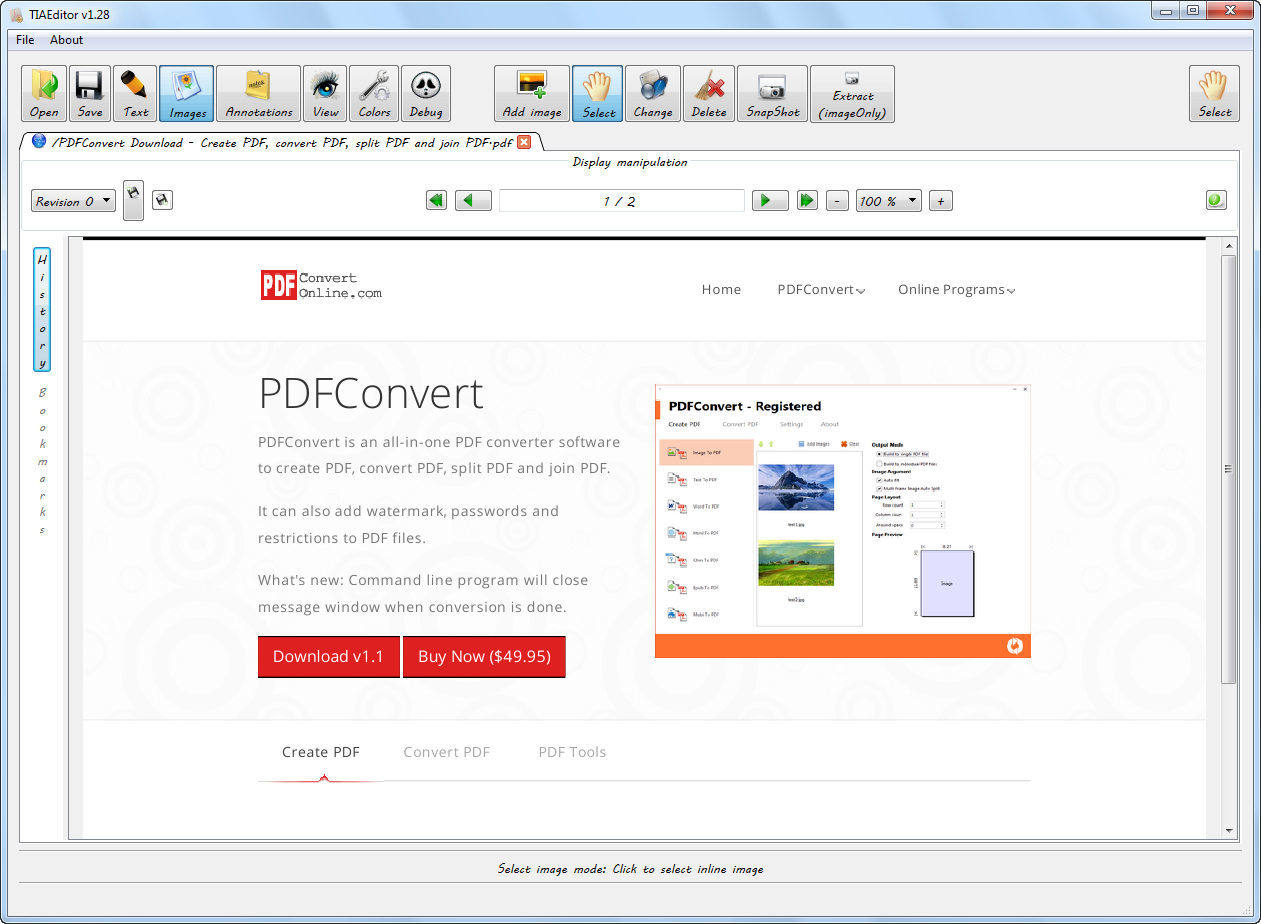Click the Home link on the page
The height and width of the screenshot is (924, 1261).
(x=721, y=289)
